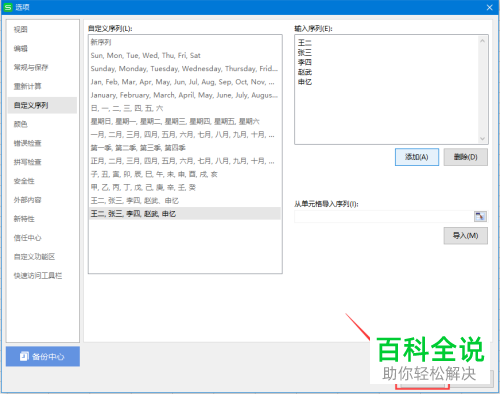Click the 导入(M) import button
This screenshot has height=394, width=500.
[465, 236]
